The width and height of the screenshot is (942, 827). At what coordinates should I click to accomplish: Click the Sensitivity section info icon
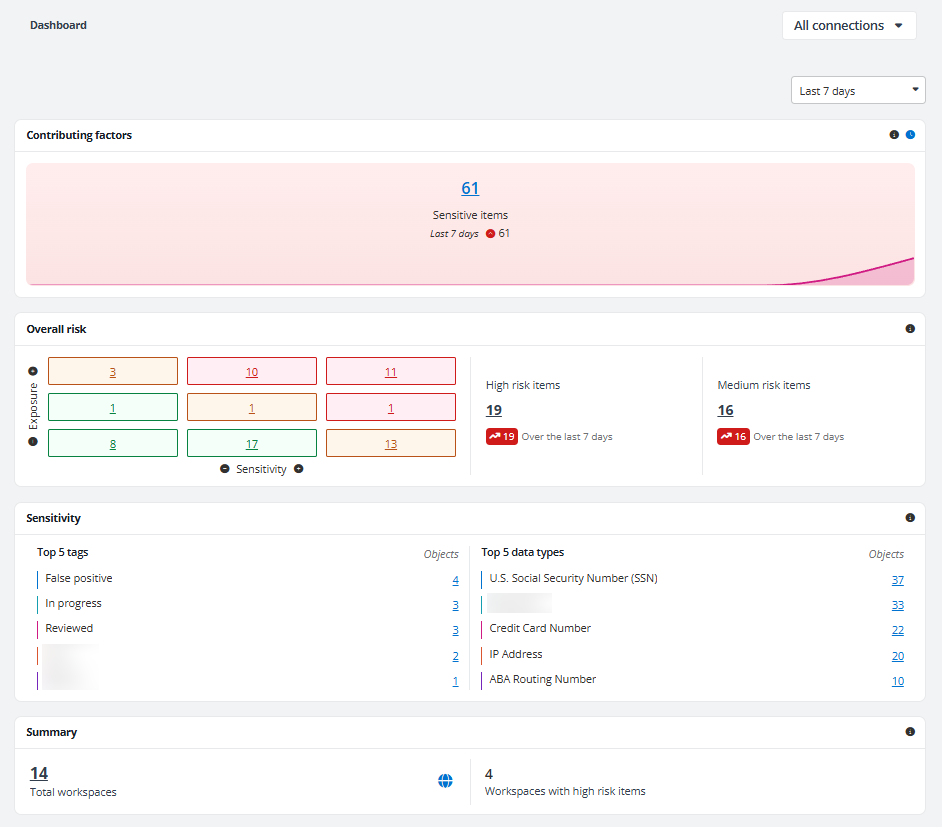point(910,518)
